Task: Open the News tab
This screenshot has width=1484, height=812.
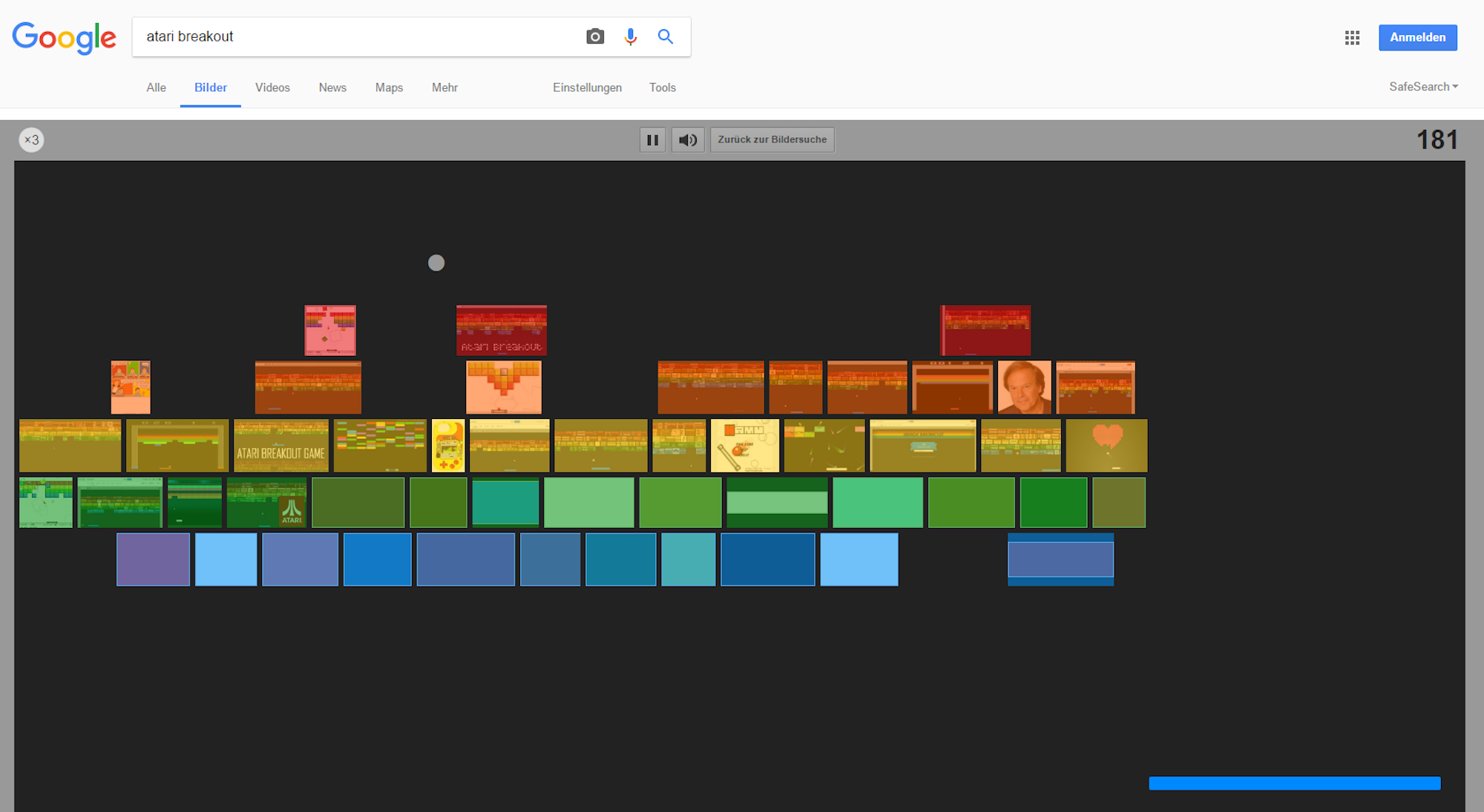Action: 332,88
